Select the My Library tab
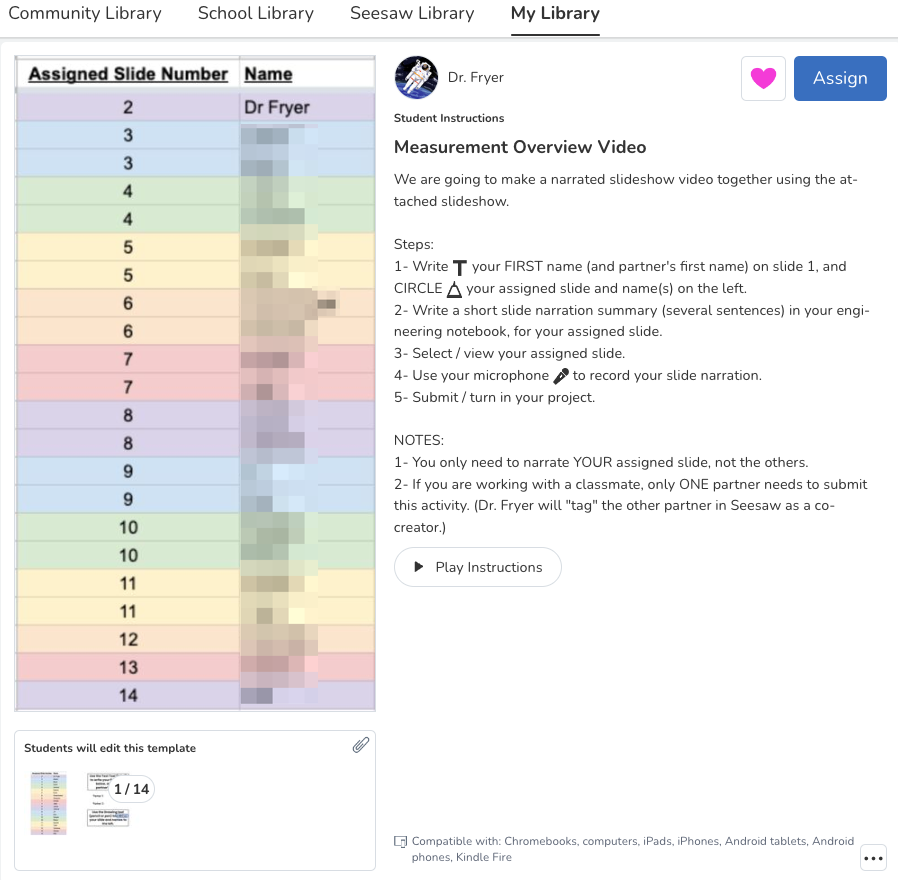 (x=555, y=14)
